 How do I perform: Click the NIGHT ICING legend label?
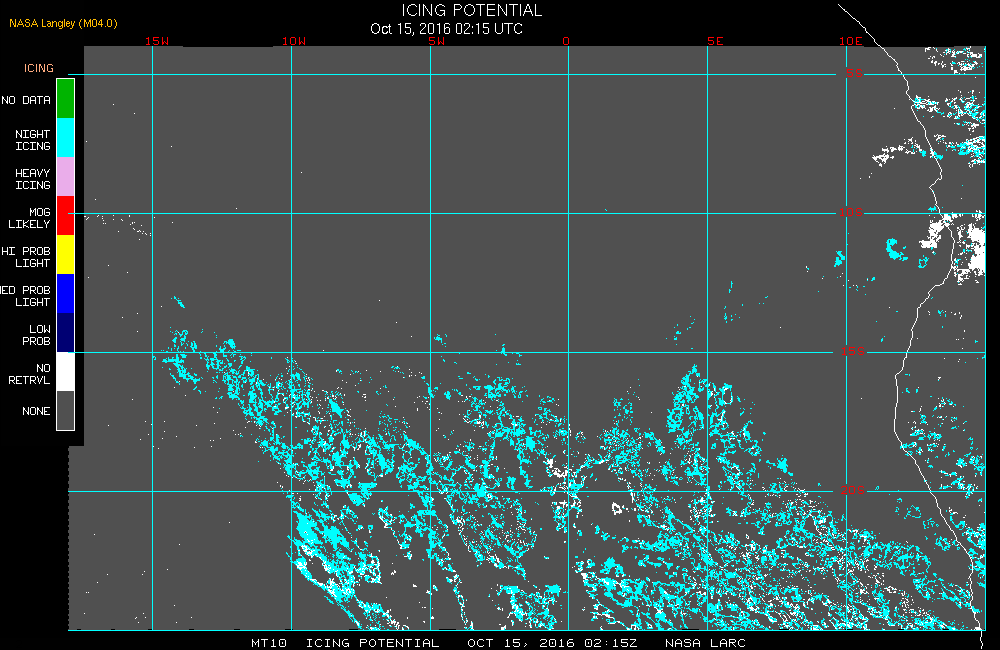(x=33, y=140)
